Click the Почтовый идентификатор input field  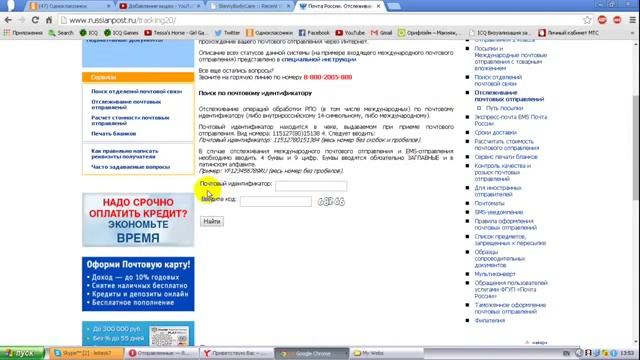pos(311,186)
